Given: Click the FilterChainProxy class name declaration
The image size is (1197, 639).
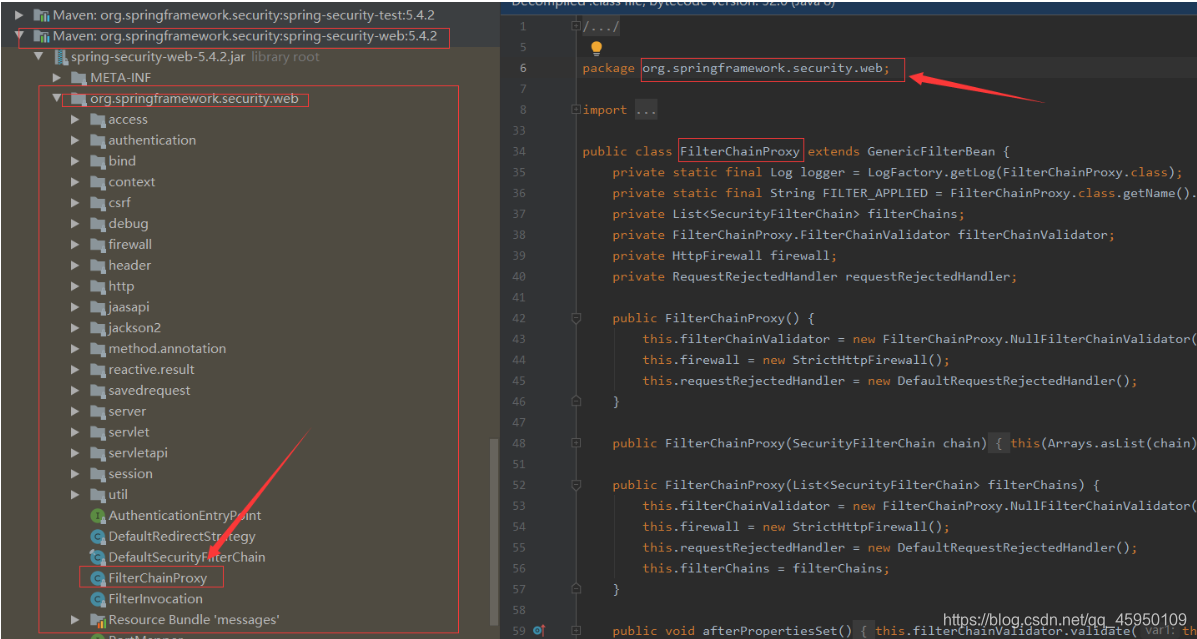Looking at the screenshot, I should pyautogui.click(x=740, y=151).
